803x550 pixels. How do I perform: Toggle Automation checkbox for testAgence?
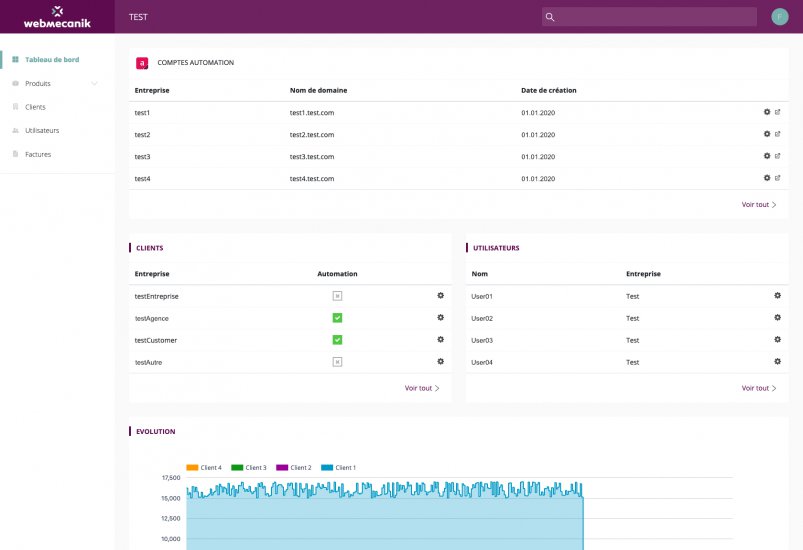(x=337, y=318)
